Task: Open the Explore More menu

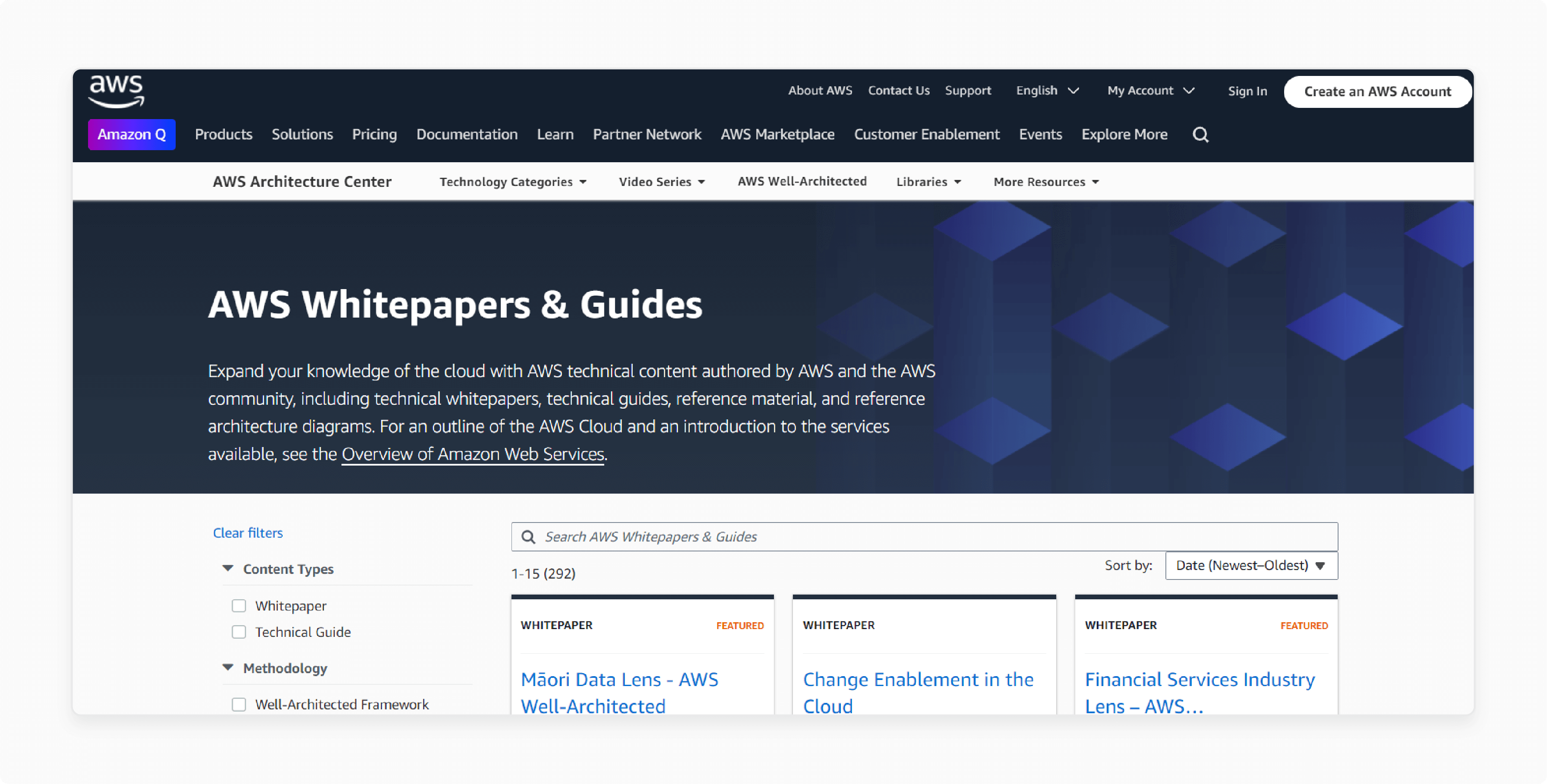Action: 1124,135
